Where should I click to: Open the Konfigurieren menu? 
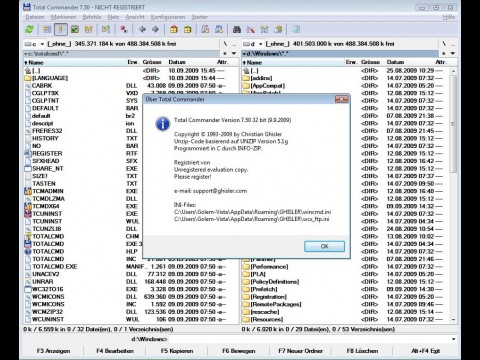coord(168,17)
